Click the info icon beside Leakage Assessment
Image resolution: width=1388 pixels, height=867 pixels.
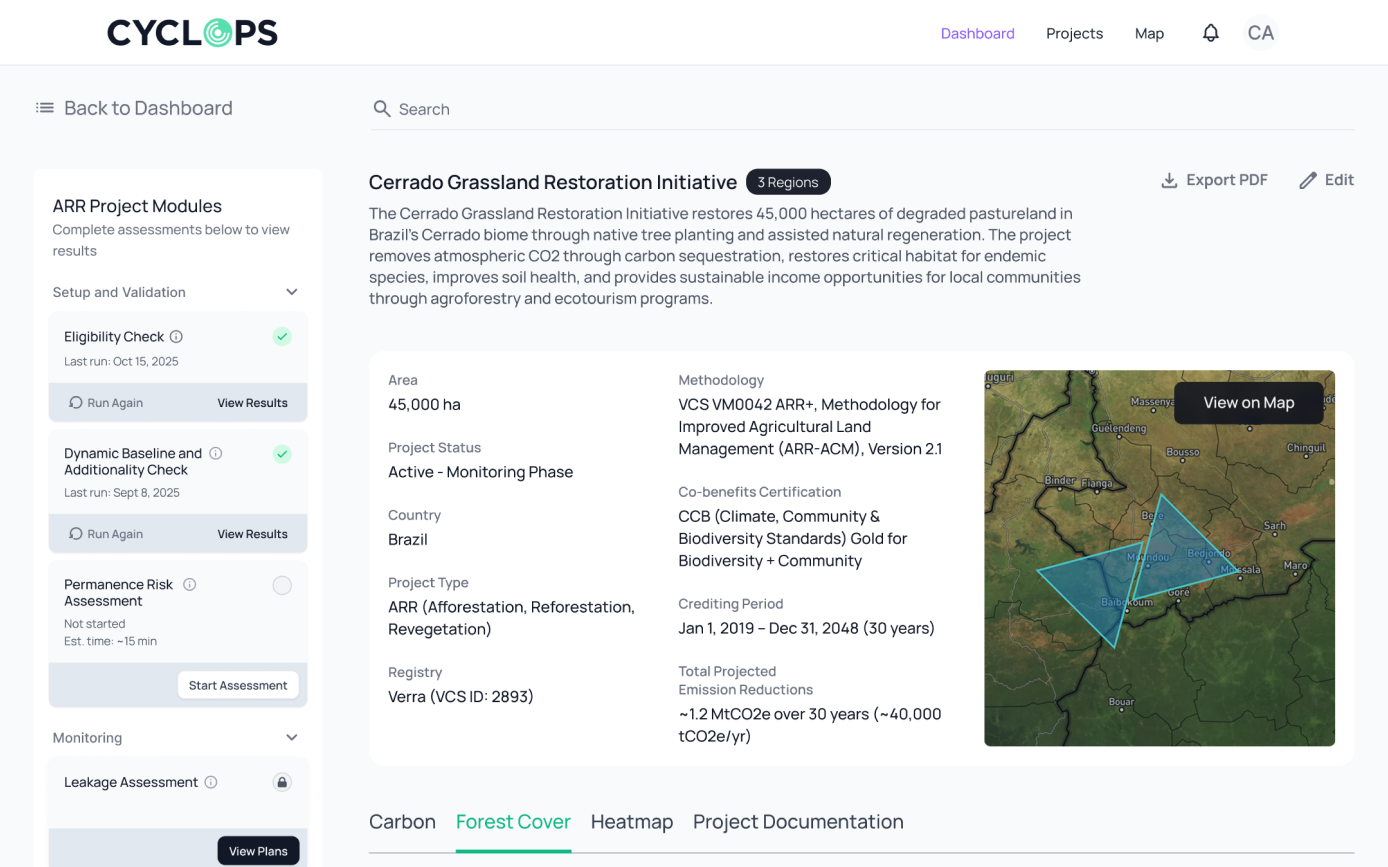[x=211, y=782]
